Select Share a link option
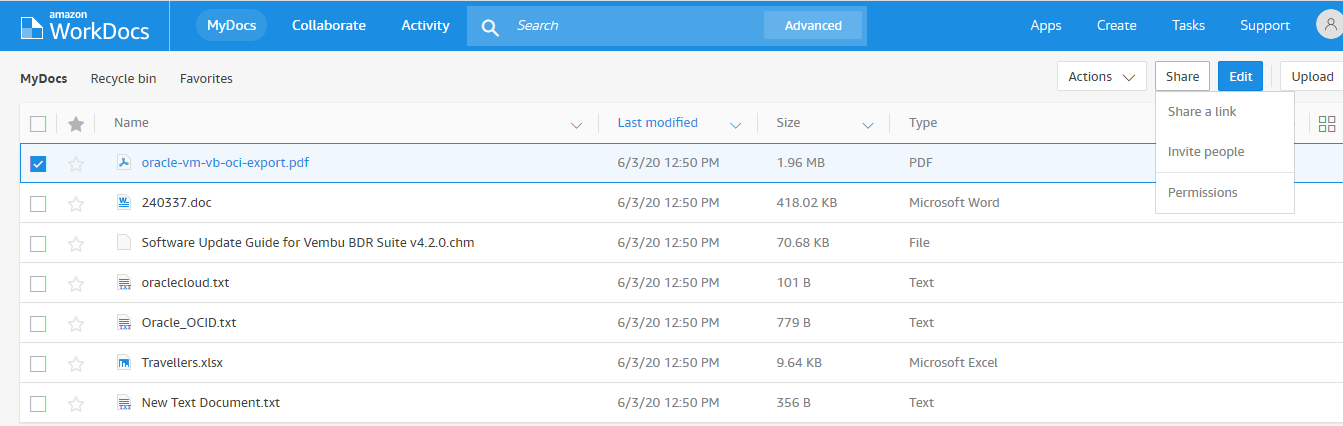The width and height of the screenshot is (1343, 426). [1202, 112]
